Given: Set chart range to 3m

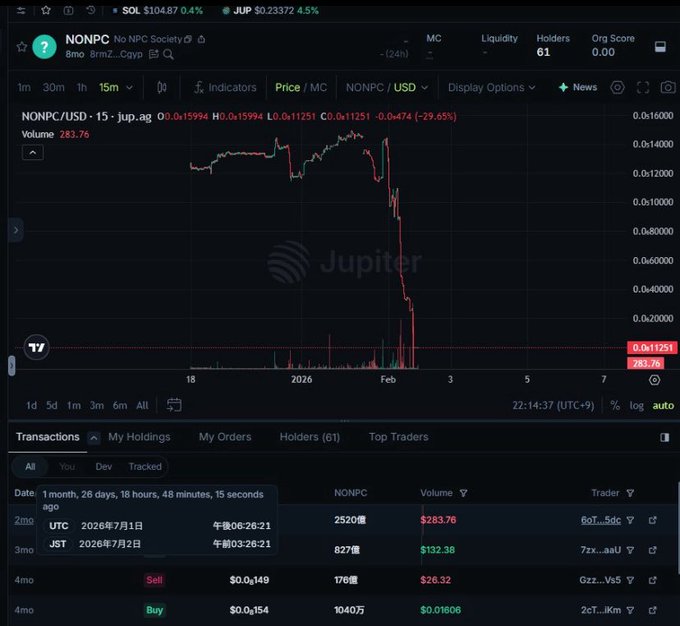Looking at the screenshot, I should pyautogui.click(x=97, y=406).
